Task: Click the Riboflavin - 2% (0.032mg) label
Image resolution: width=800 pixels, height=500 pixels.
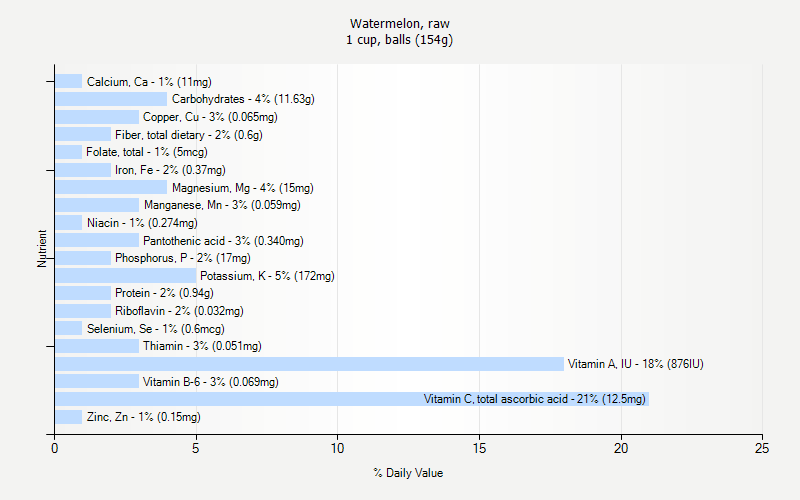Action: point(179,311)
